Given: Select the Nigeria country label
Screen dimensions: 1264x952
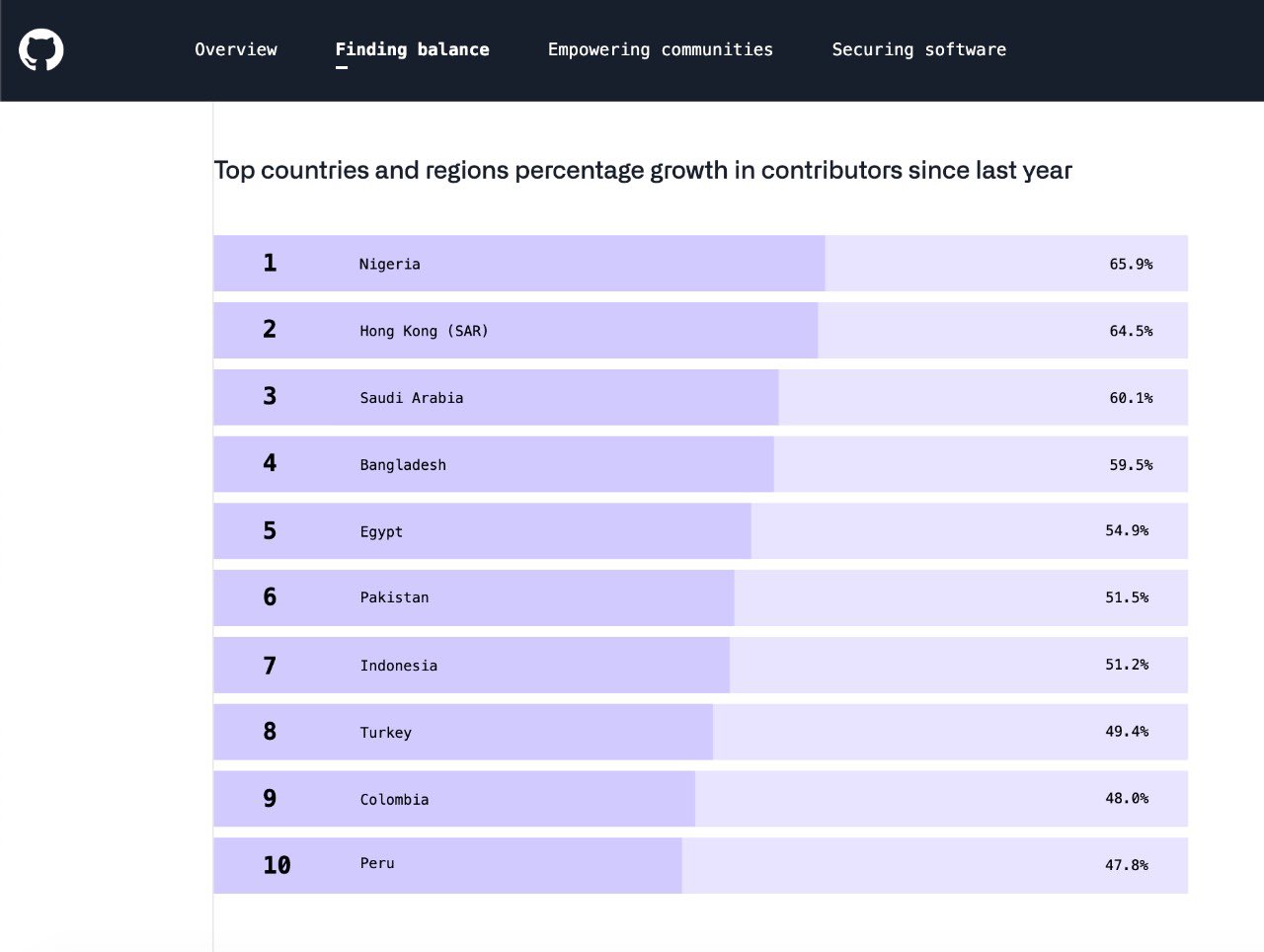Looking at the screenshot, I should point(389,264).
